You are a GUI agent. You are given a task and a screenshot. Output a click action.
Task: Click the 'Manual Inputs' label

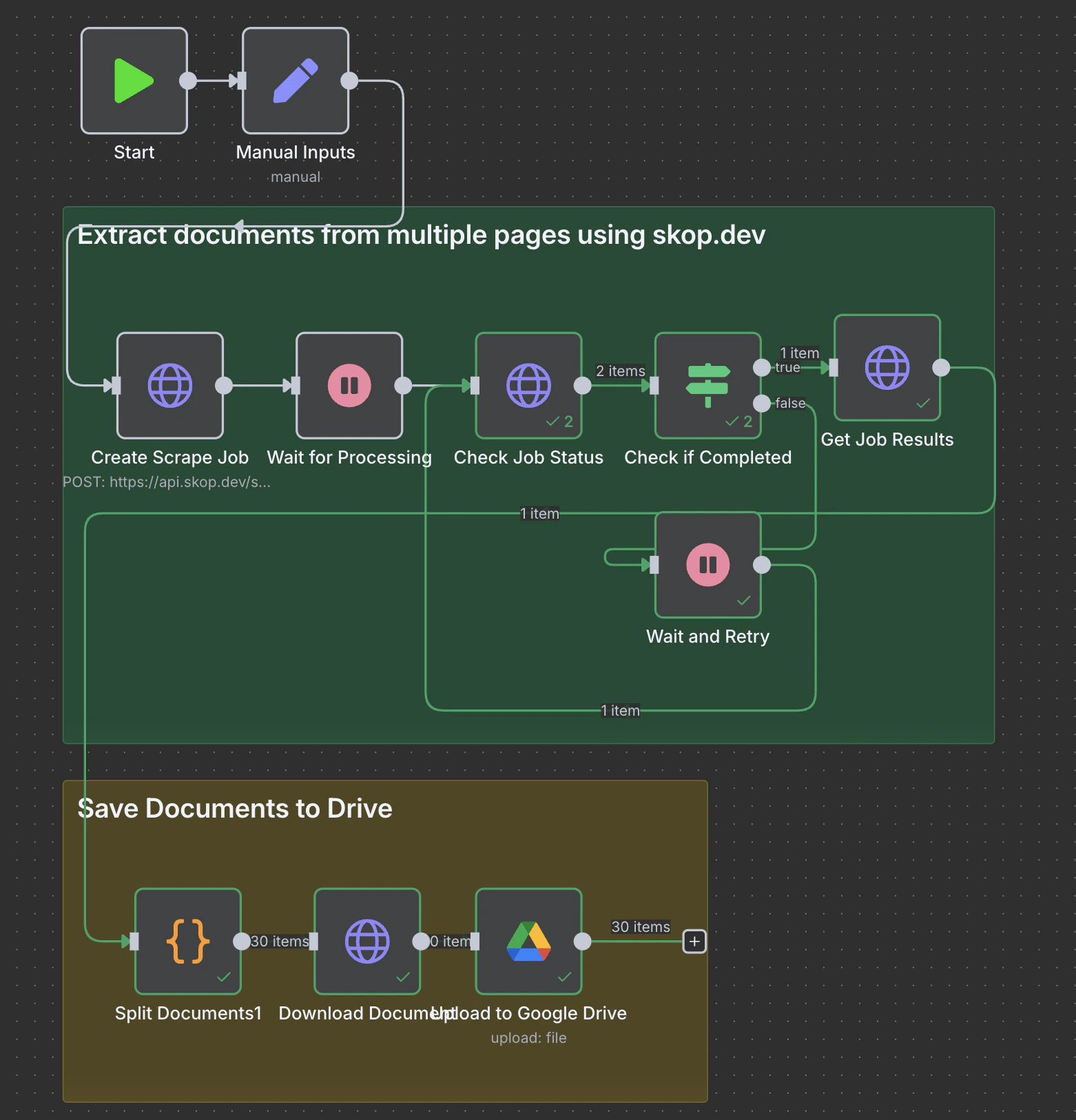coord(296,152)
